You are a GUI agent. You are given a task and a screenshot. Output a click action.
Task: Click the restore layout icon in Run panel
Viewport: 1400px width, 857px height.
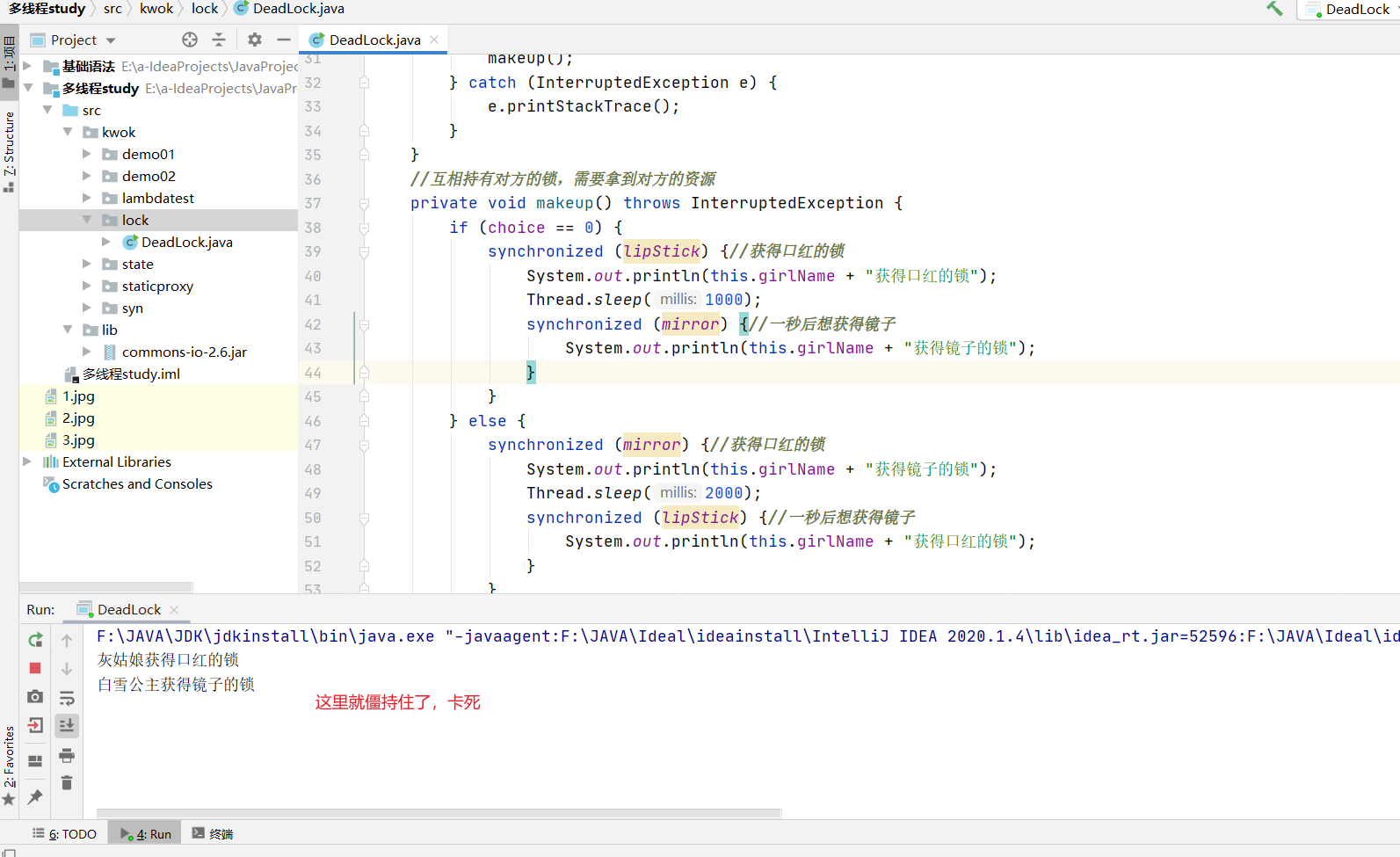click(35, 760)
